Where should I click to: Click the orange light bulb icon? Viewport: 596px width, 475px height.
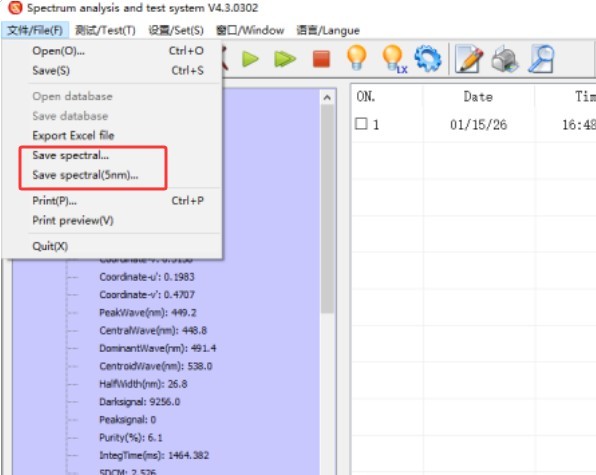357,58
